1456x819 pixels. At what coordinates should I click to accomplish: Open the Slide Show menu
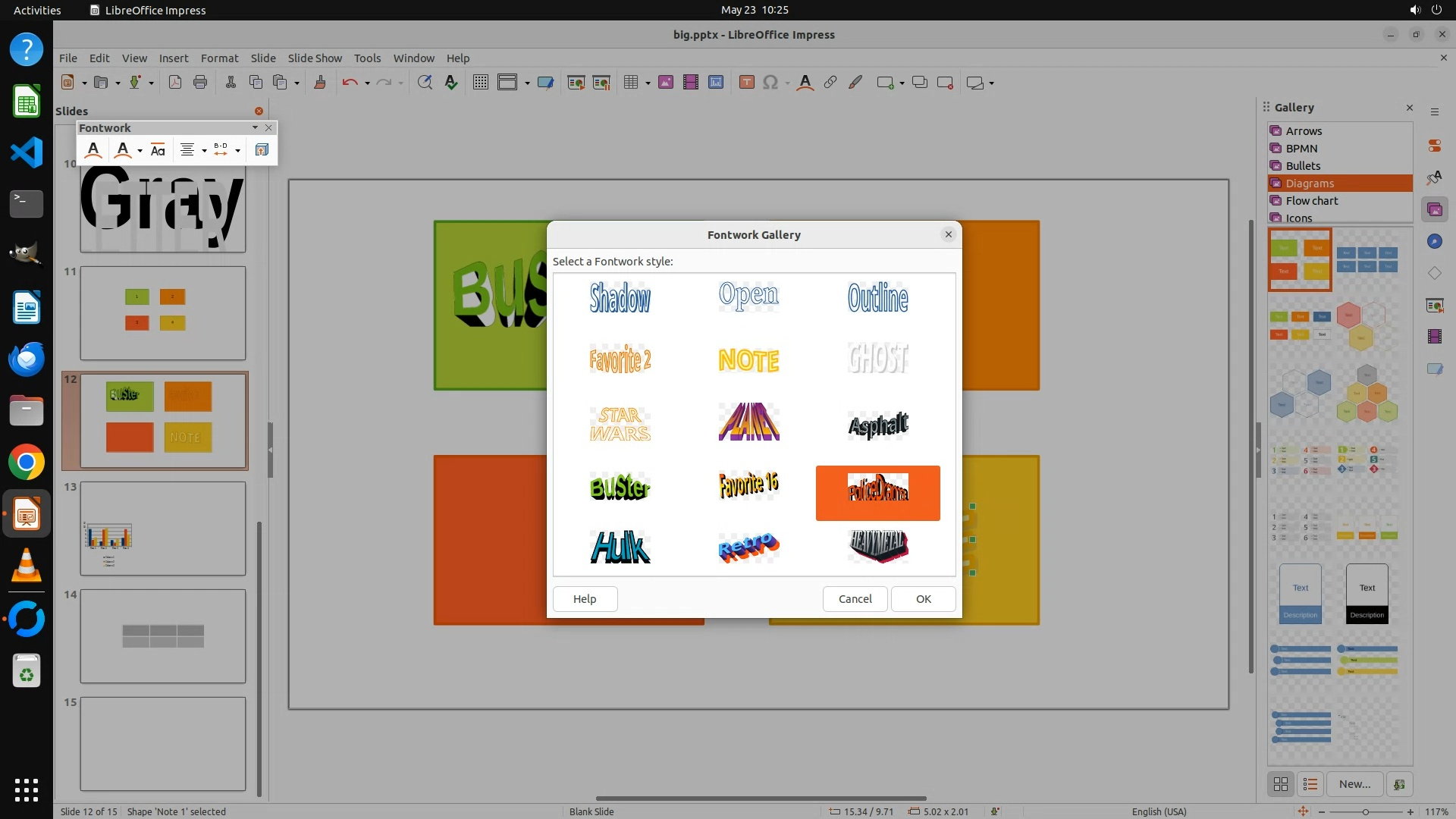314,58
